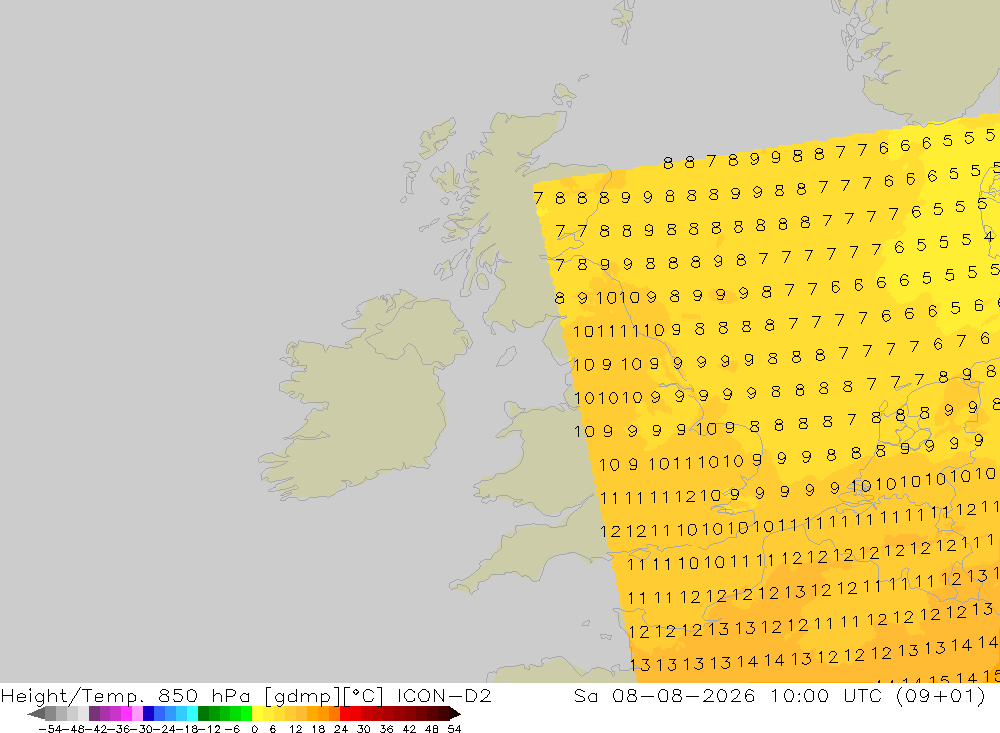The height and width of the screenshot is (733, 1000).
Task: Click the 'ICON-D2' model name label
Action: [444, 695]
